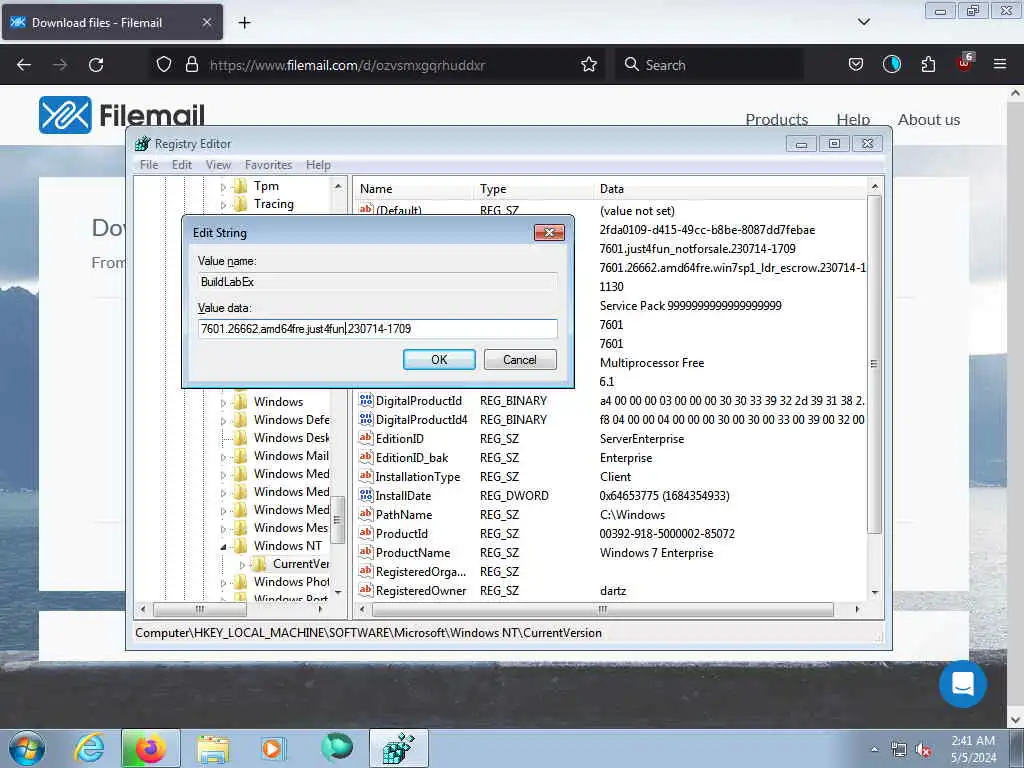Select the Tpm folder icon

point(240,186)
